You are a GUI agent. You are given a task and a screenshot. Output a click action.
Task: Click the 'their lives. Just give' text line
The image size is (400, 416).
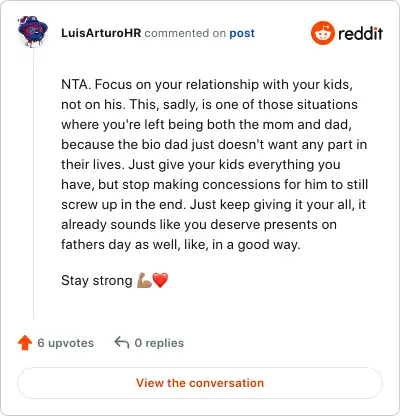[x=201, y=165]
